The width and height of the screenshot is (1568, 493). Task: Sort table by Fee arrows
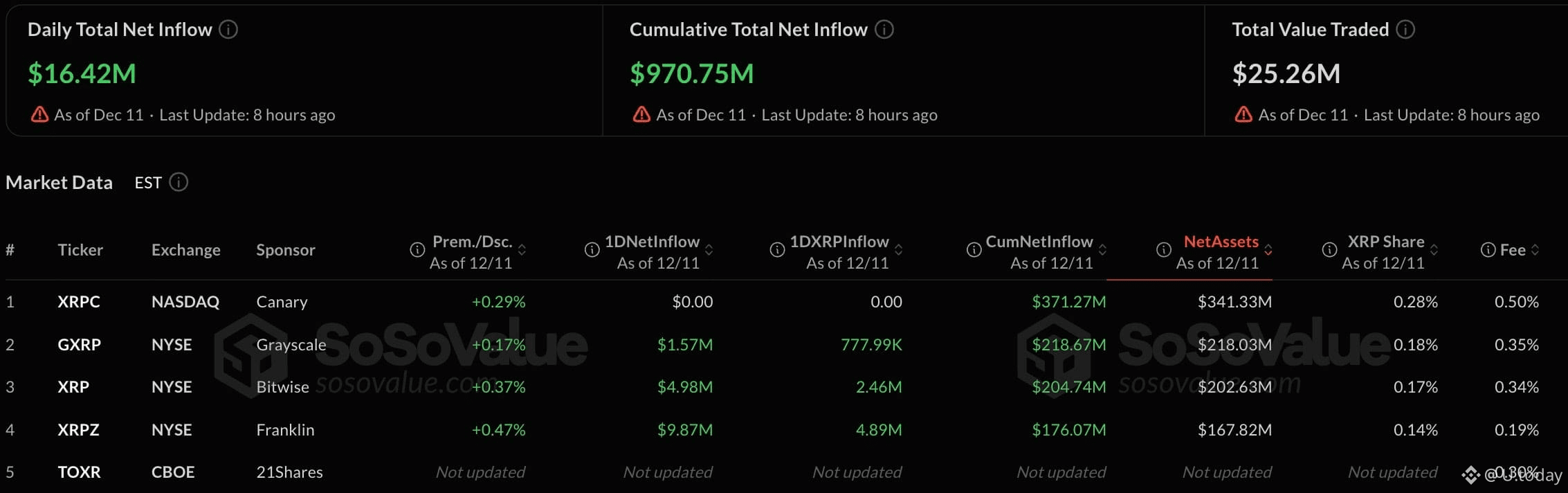[1535, 250]
